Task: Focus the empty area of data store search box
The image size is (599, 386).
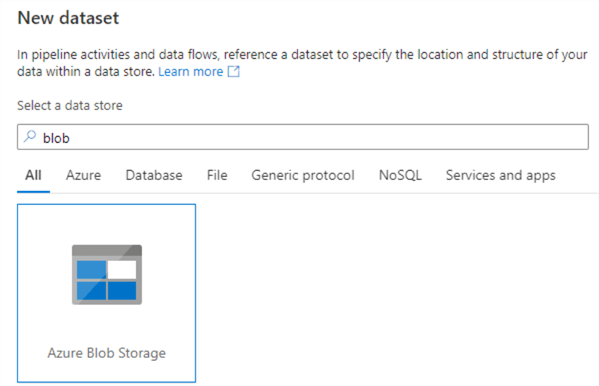Action: (329, 137)
